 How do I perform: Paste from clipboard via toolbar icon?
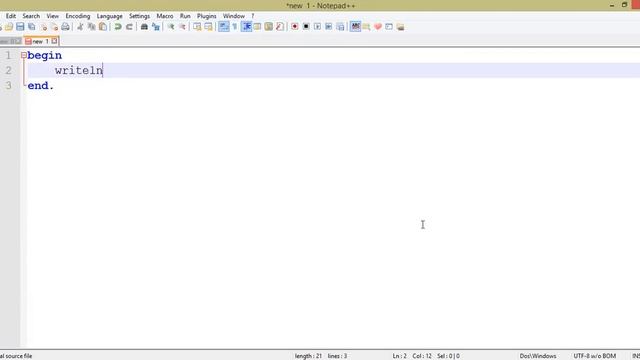click(x=103, y=27)
